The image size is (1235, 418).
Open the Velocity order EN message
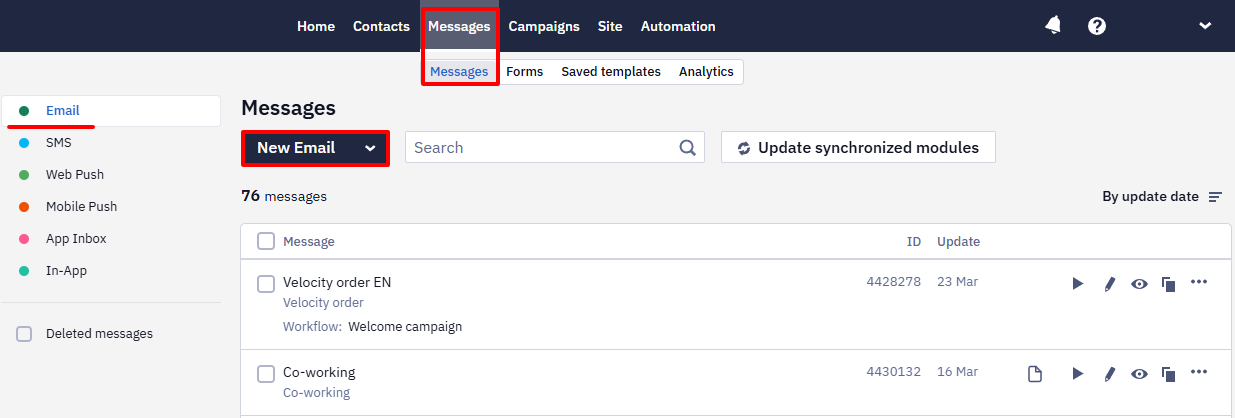point(337,282)
